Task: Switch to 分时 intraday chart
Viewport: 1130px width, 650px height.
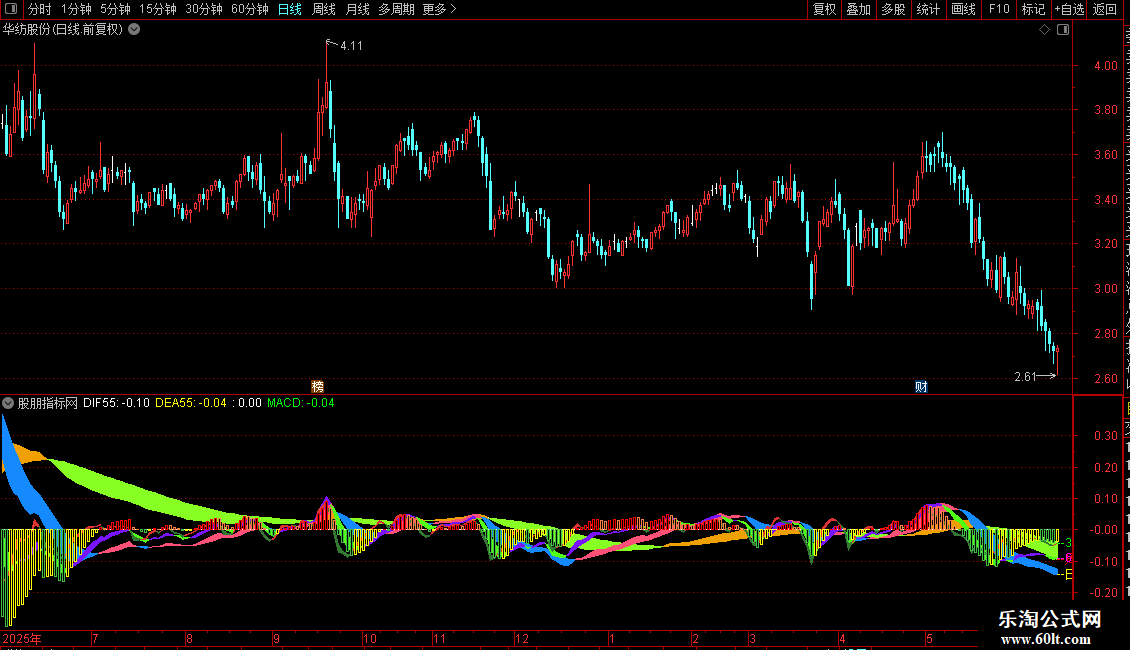Action: (x=40, y=9)
